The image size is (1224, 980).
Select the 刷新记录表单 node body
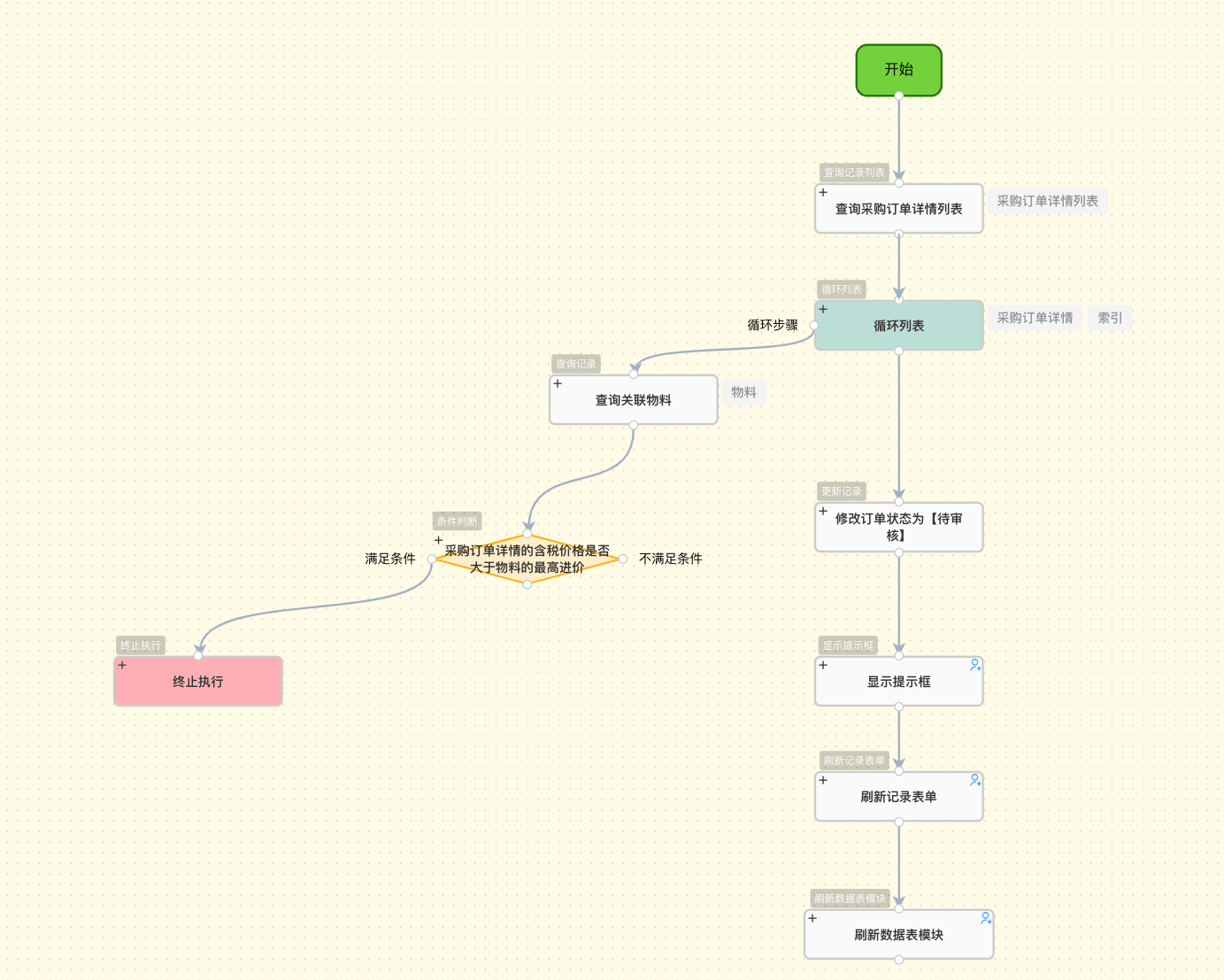coord(899,797)
